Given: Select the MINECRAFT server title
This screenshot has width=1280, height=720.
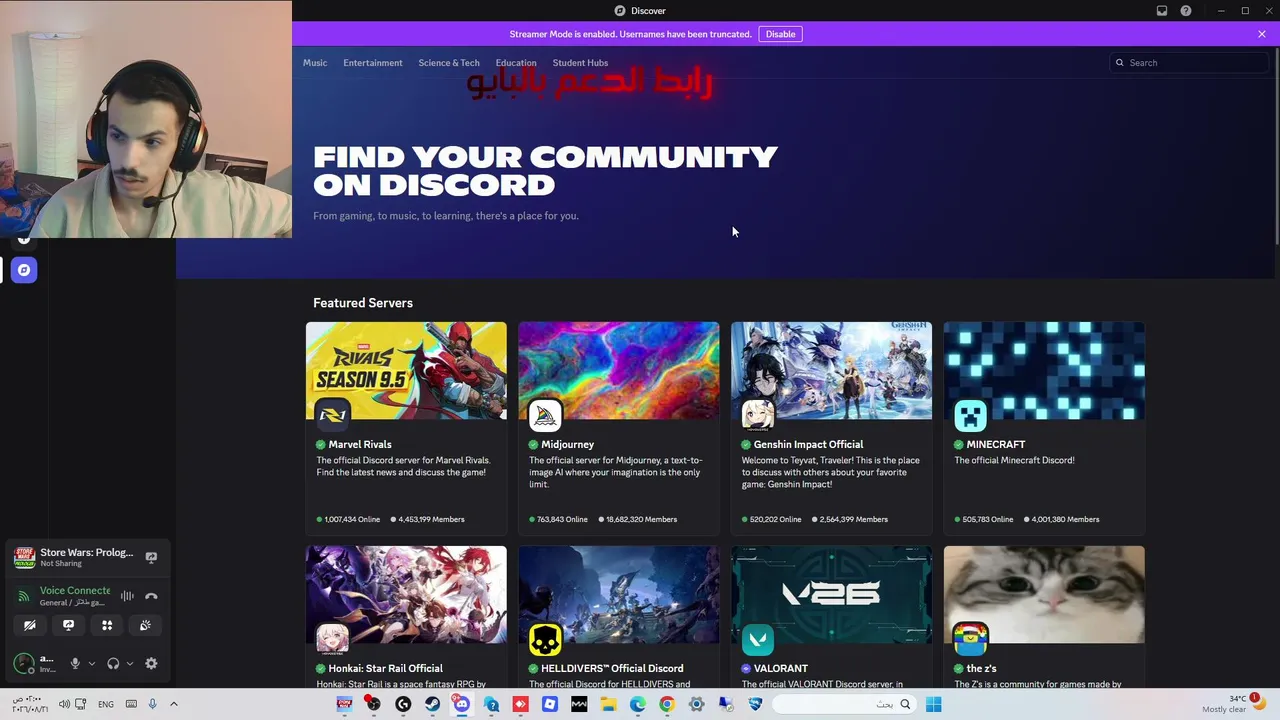Looking at the screenshot, I should [x=996, y=444].
